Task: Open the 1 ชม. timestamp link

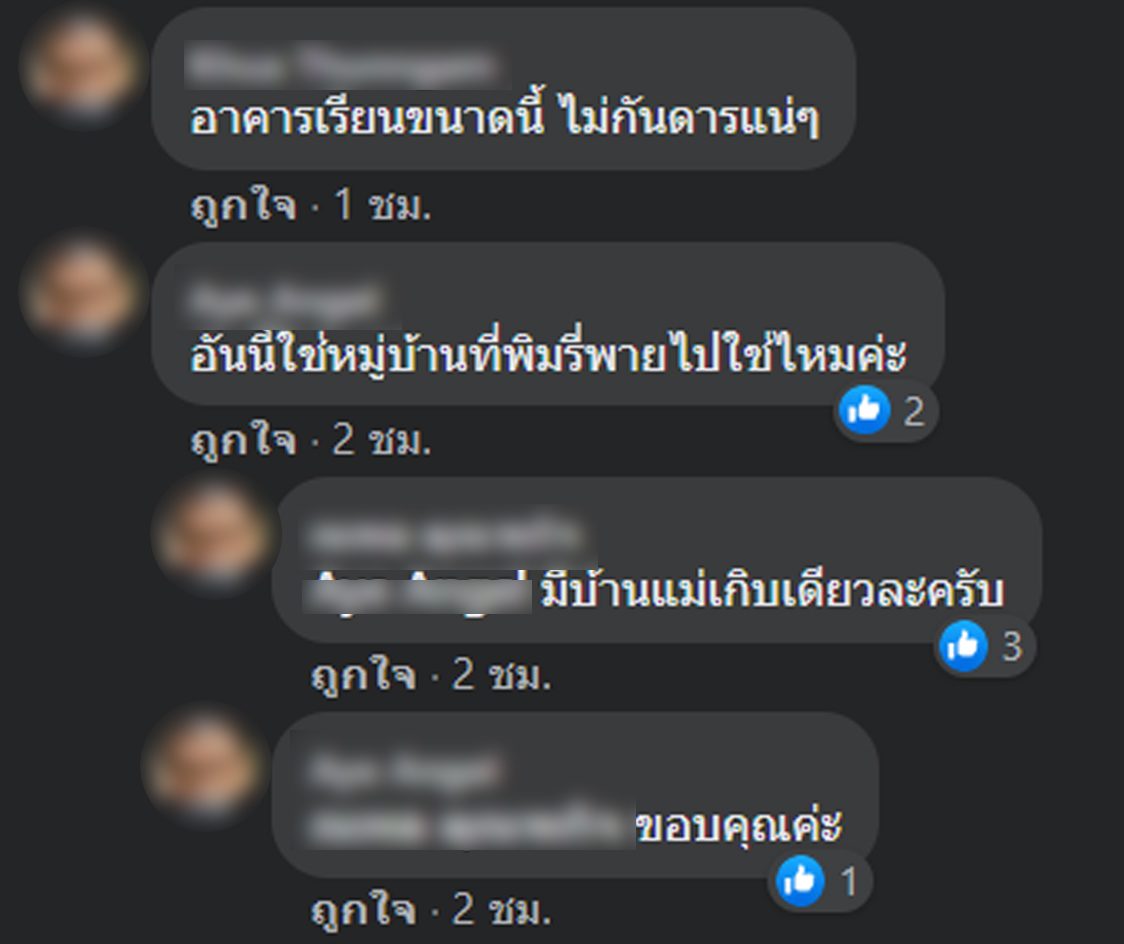Action: point(382,206)
